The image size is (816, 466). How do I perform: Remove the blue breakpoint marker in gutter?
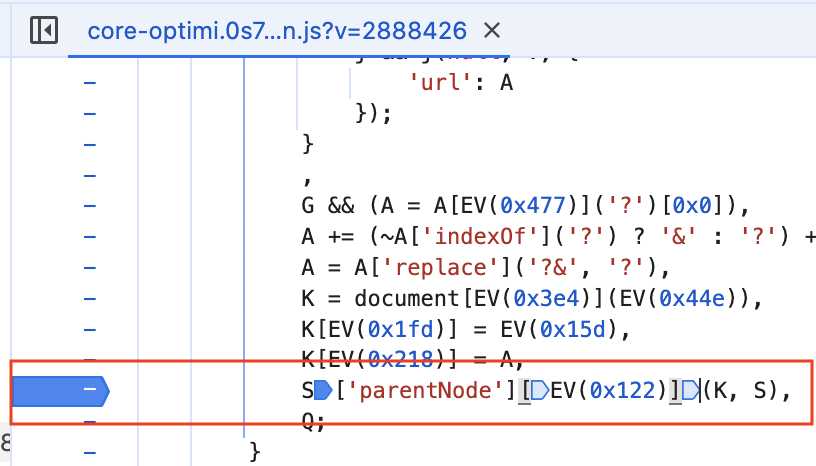tap(58, 391)
